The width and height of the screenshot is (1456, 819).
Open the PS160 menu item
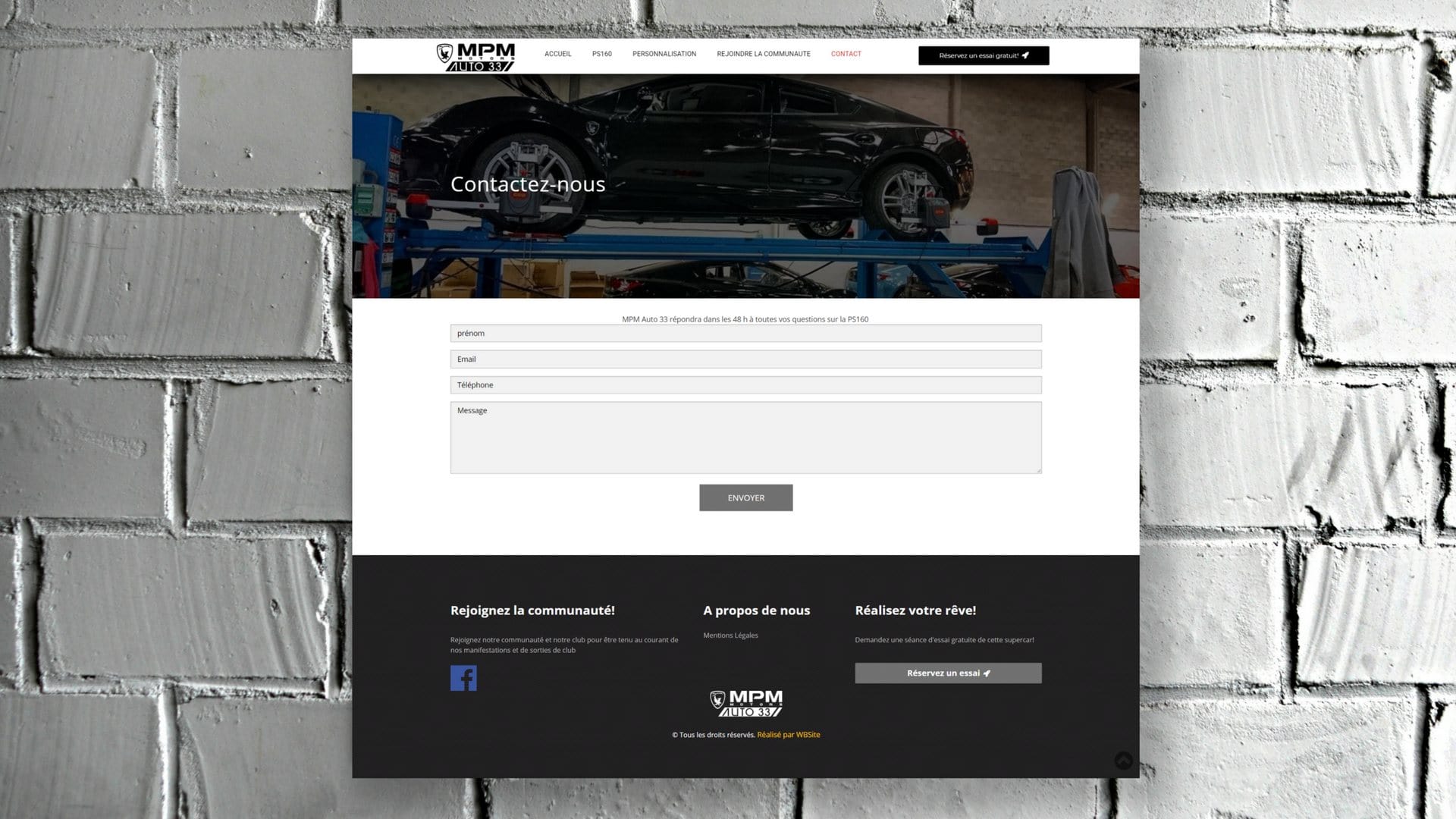pos(601,54)
